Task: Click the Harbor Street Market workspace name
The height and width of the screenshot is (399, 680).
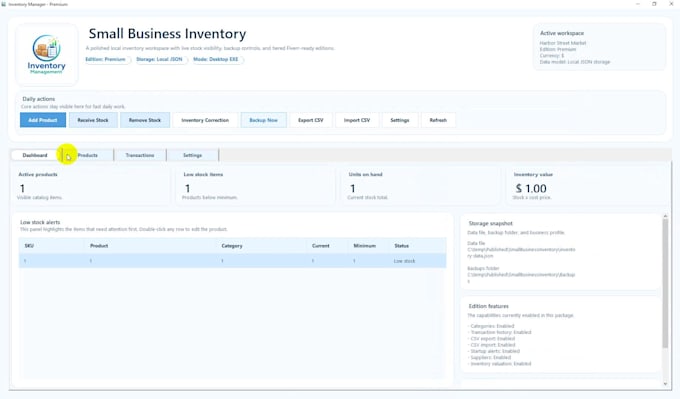Action: 562,43
